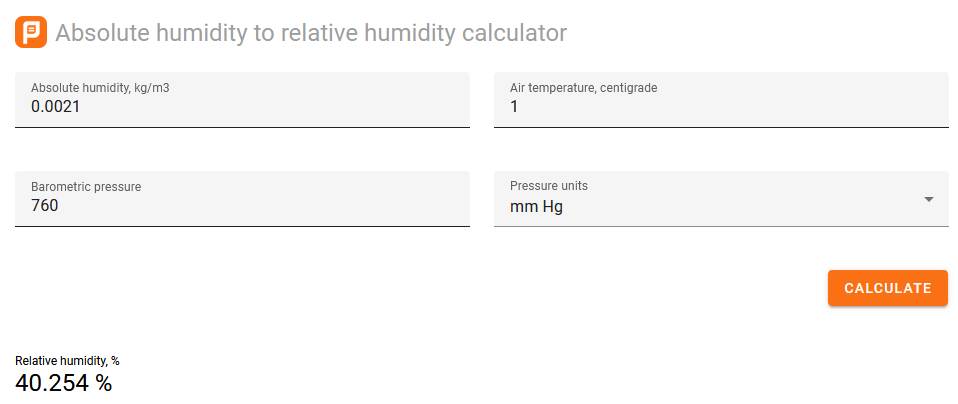Click the 'Air temperature, centigrade' label
This screenshot has height=404, width=958.
(583, 88)
